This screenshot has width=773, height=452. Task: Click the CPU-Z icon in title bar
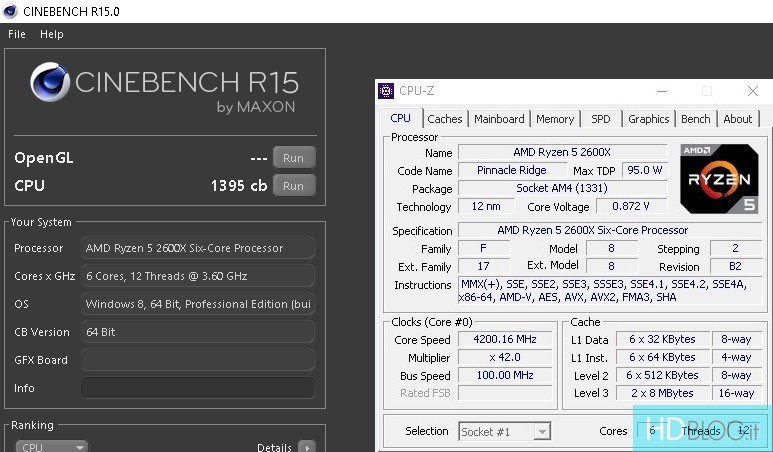(x=386, y=91)
